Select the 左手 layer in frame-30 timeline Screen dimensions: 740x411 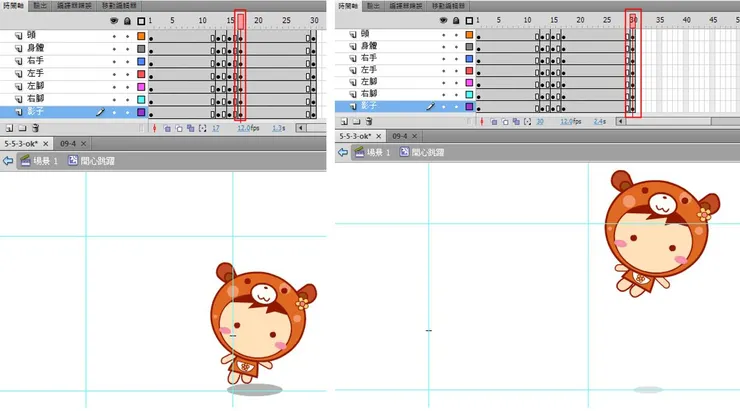[x=405, y=70]
